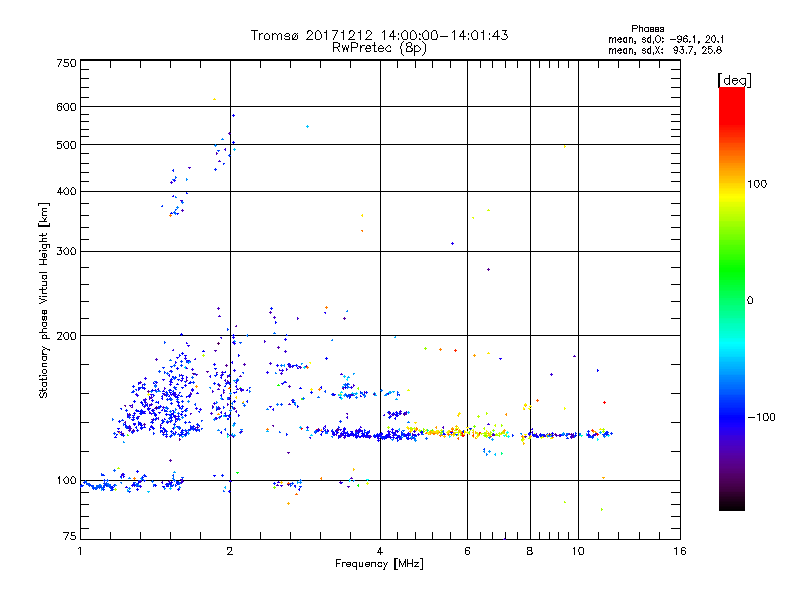Click the plot title 'Tromsø 20171212 14:00:00-14:01:43'

tap(379, 35)
